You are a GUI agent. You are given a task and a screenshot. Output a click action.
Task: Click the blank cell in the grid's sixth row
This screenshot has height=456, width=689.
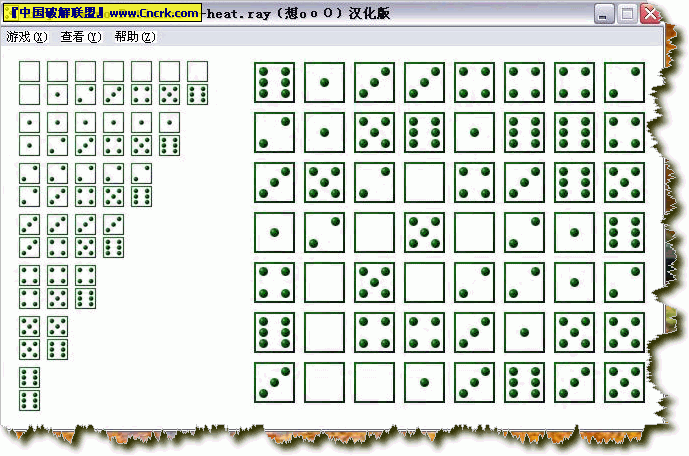(324, 333)
